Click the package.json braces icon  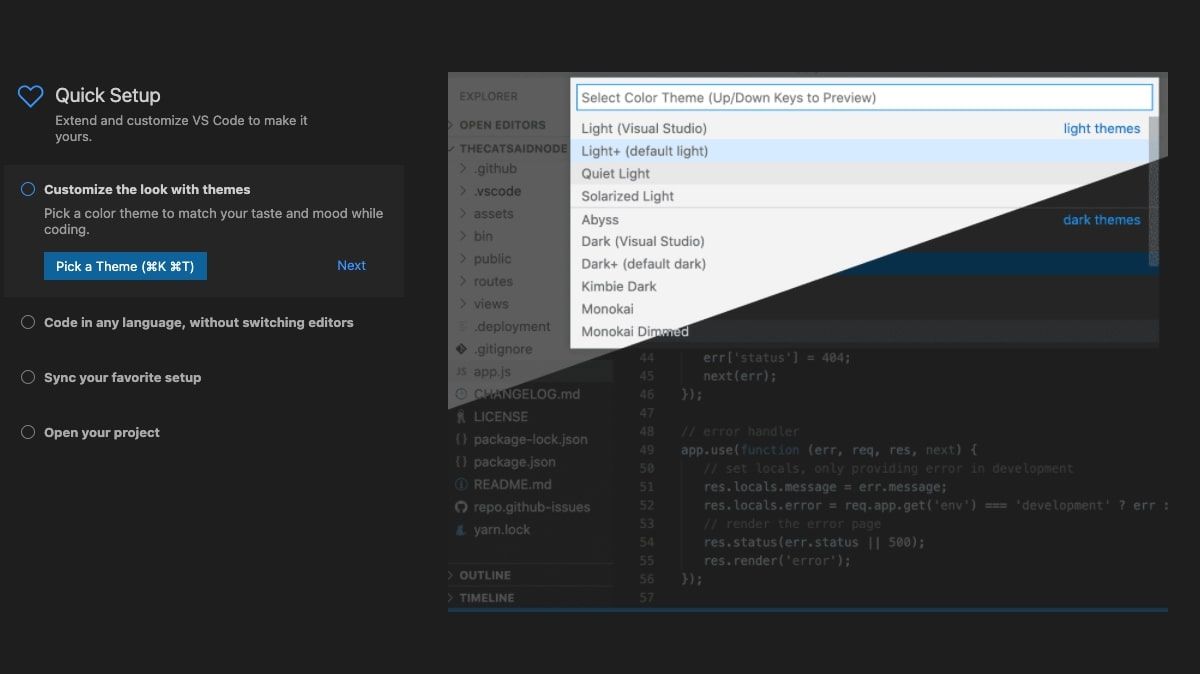point(461,462)
